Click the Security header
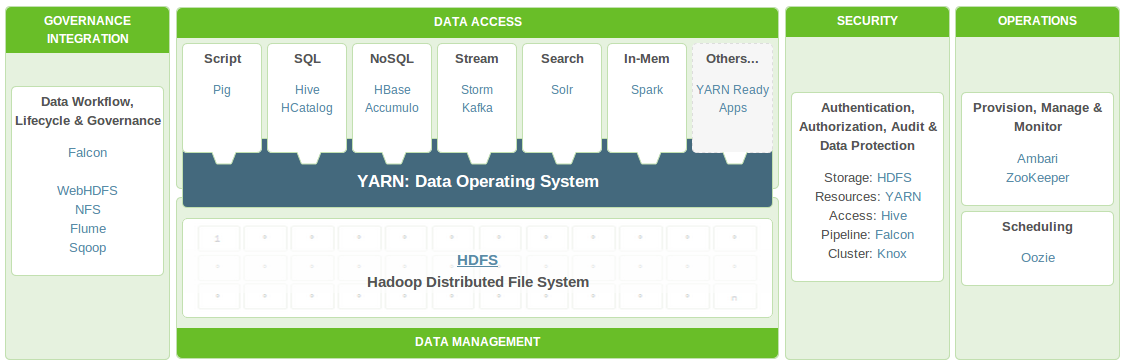 [x=867, y=21]
